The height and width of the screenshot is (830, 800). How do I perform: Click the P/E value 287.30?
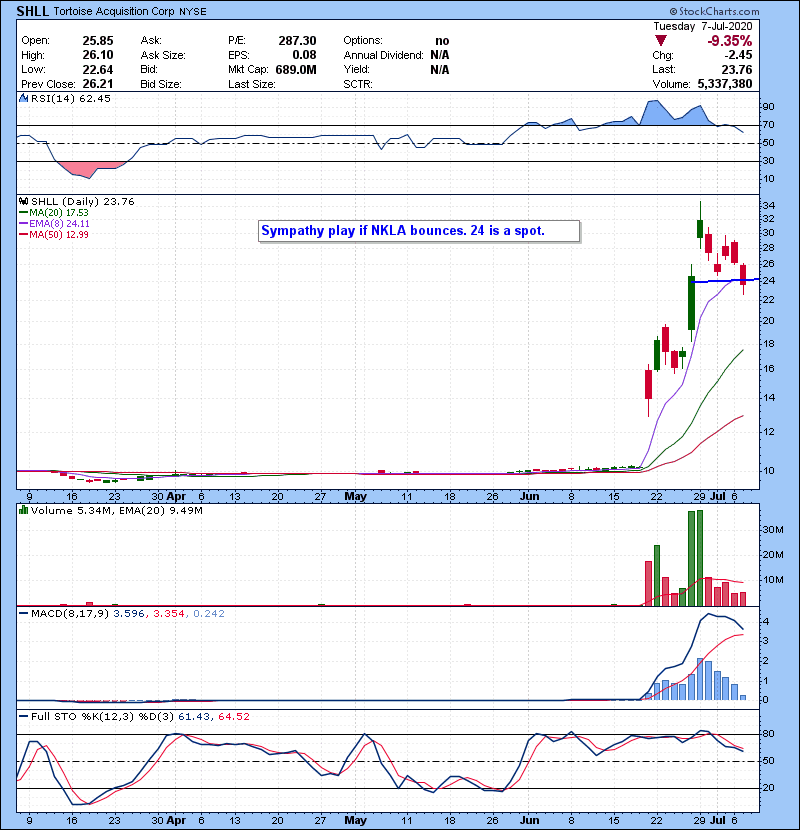click(298, 41)
